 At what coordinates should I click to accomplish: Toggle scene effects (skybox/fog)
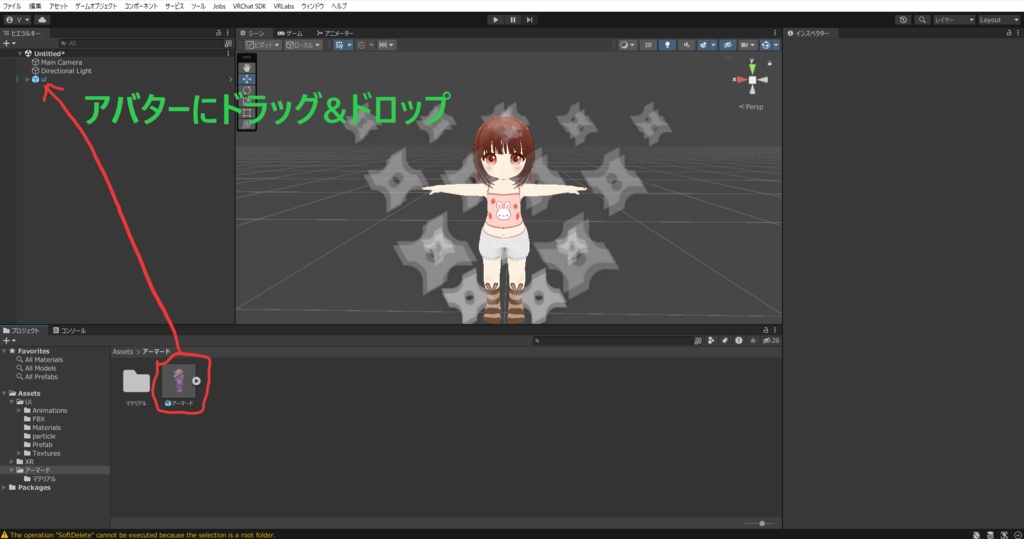point(703,45)
